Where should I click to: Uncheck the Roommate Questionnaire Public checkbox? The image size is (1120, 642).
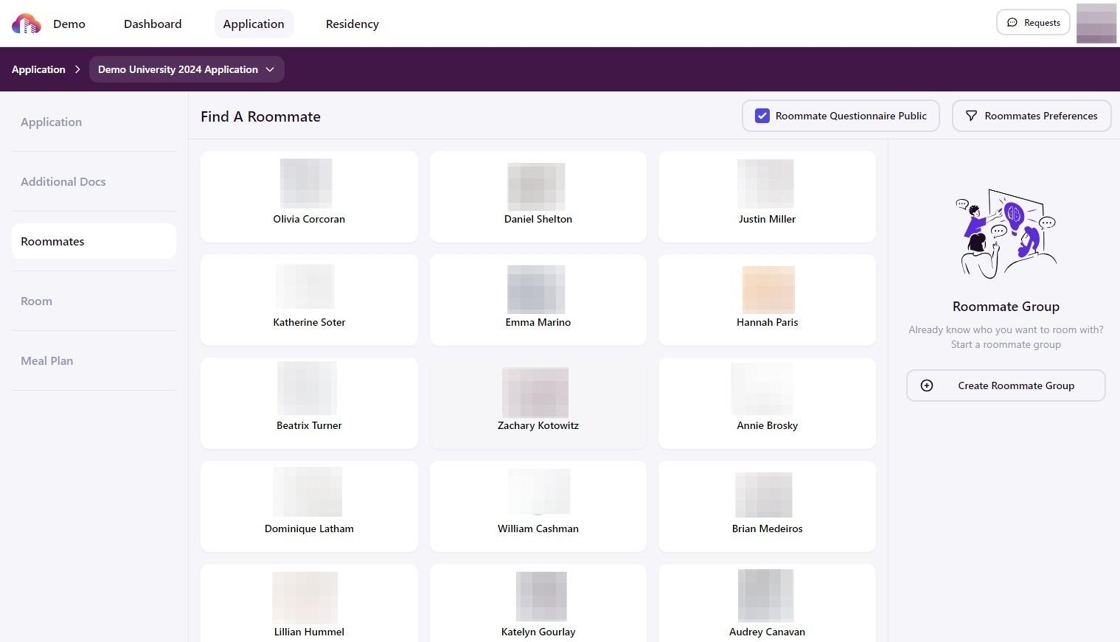point(762,116)
